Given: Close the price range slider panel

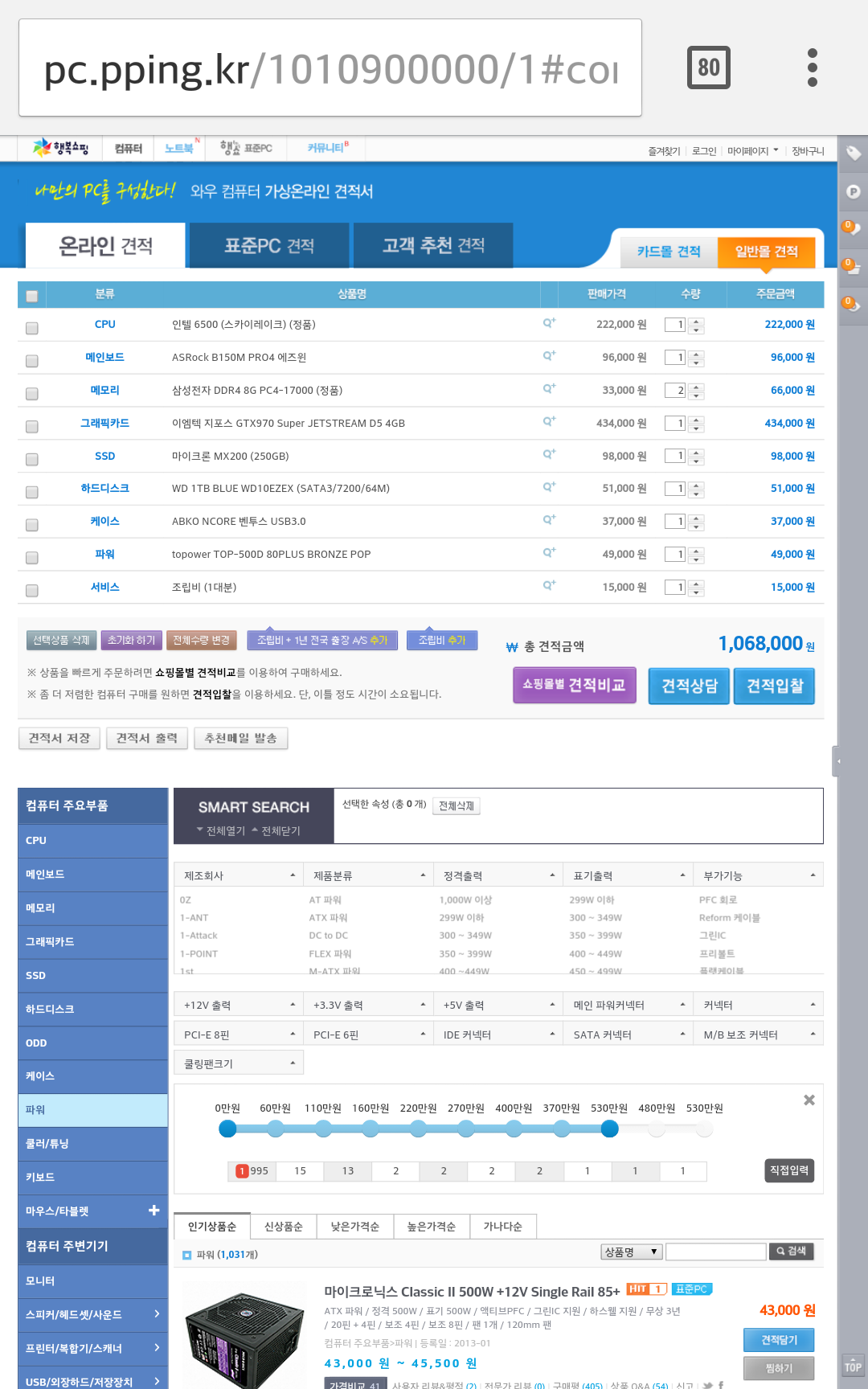Looking at the screenshot, I should coord(809,1100).
